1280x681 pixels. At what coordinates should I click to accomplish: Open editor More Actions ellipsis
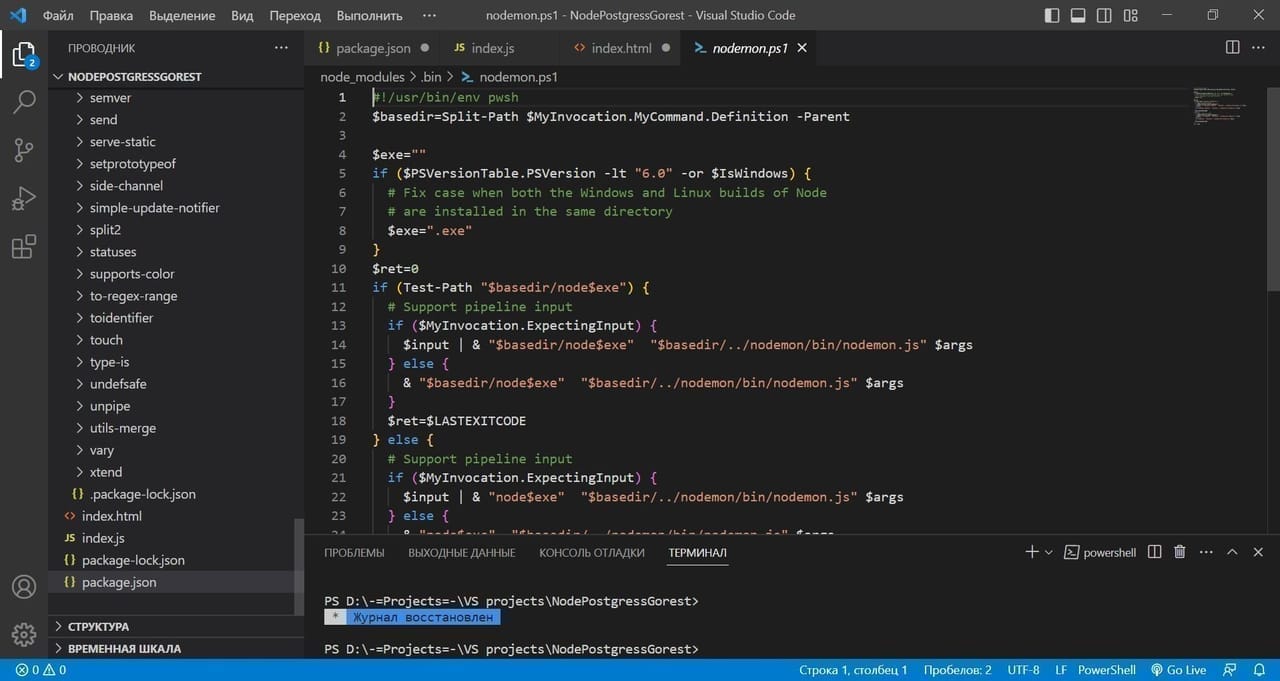click(1259, 48)
